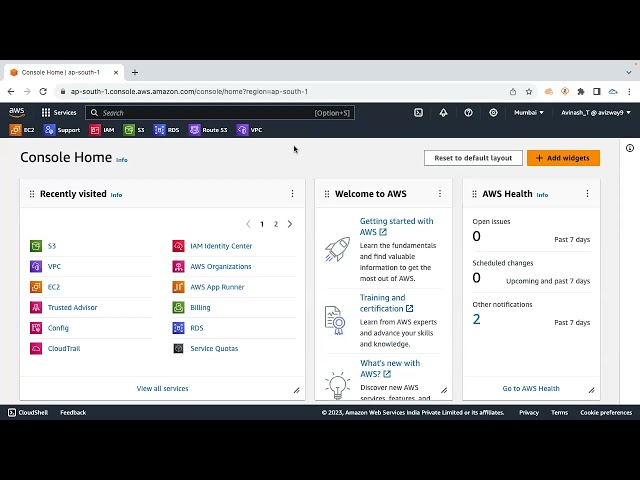Click Reset to default layout button
This screenshot has width=640, height=480.
tap(473, 158)
